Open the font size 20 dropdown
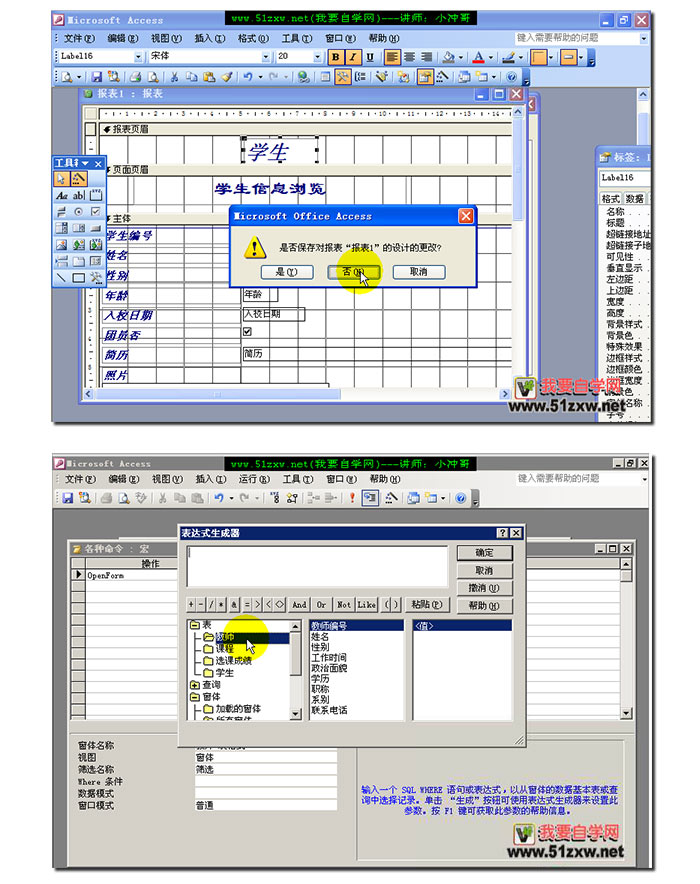 (317, 56)
